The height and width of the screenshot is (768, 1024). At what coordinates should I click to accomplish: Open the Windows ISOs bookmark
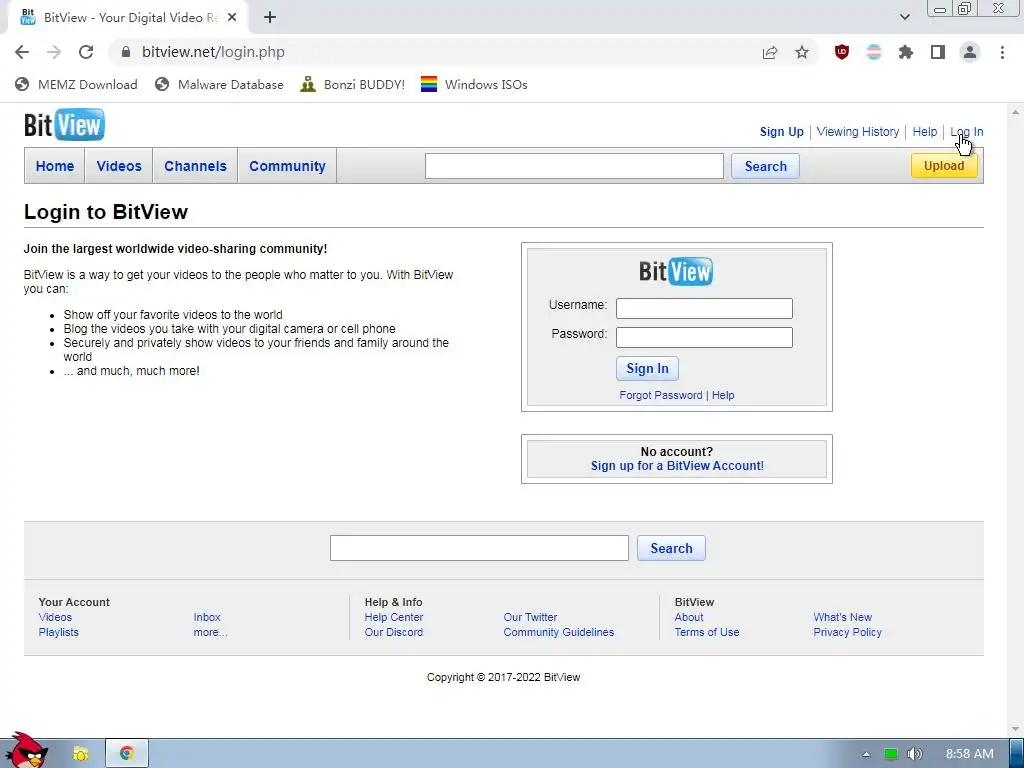(474, 84)
